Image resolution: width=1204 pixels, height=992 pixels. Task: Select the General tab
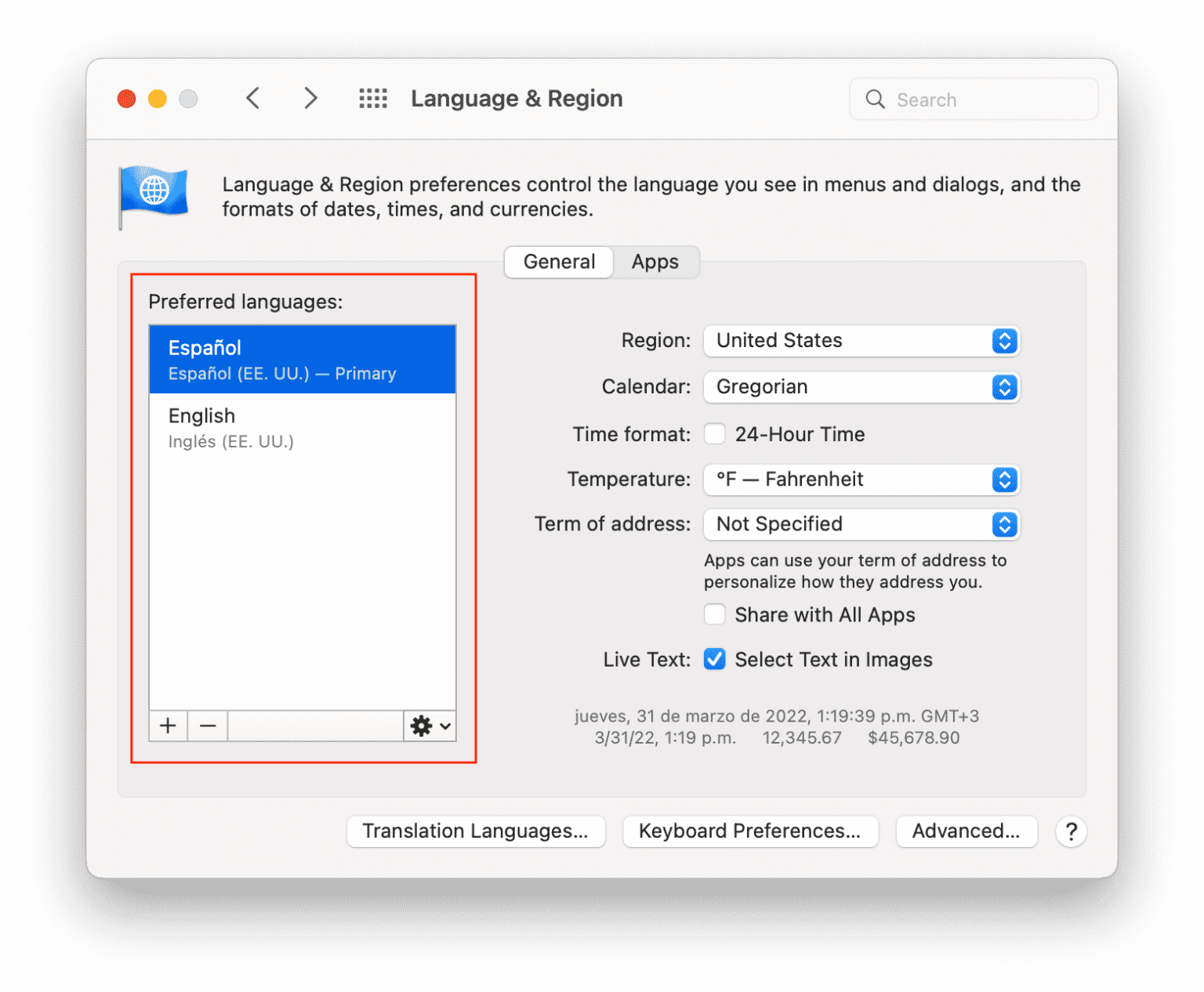click(558, 262)
